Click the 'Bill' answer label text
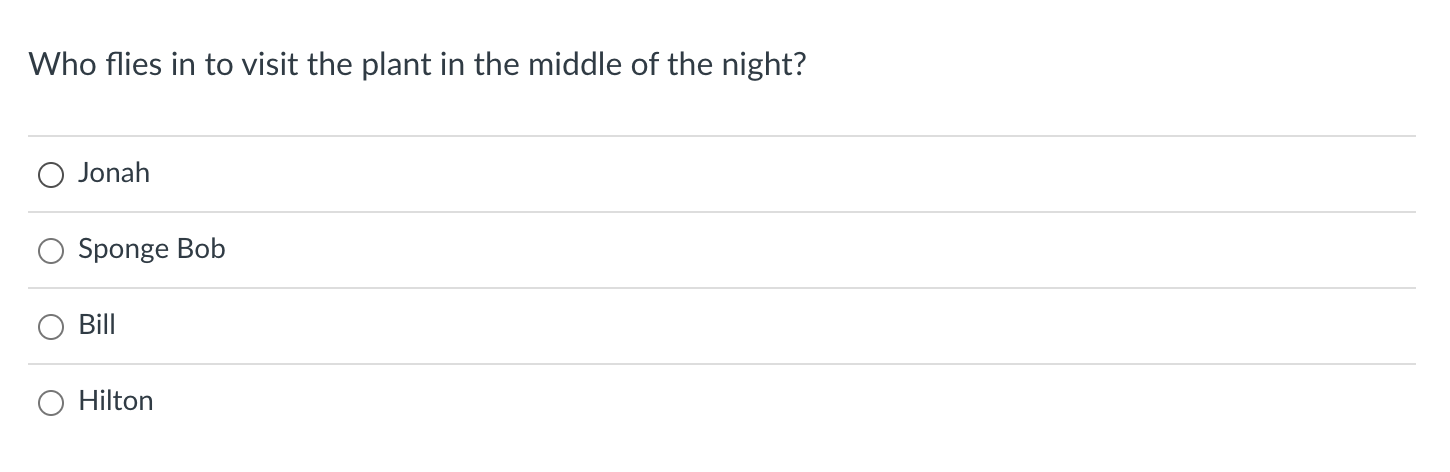Screen dimensions: 1450x472 [97, 325]
